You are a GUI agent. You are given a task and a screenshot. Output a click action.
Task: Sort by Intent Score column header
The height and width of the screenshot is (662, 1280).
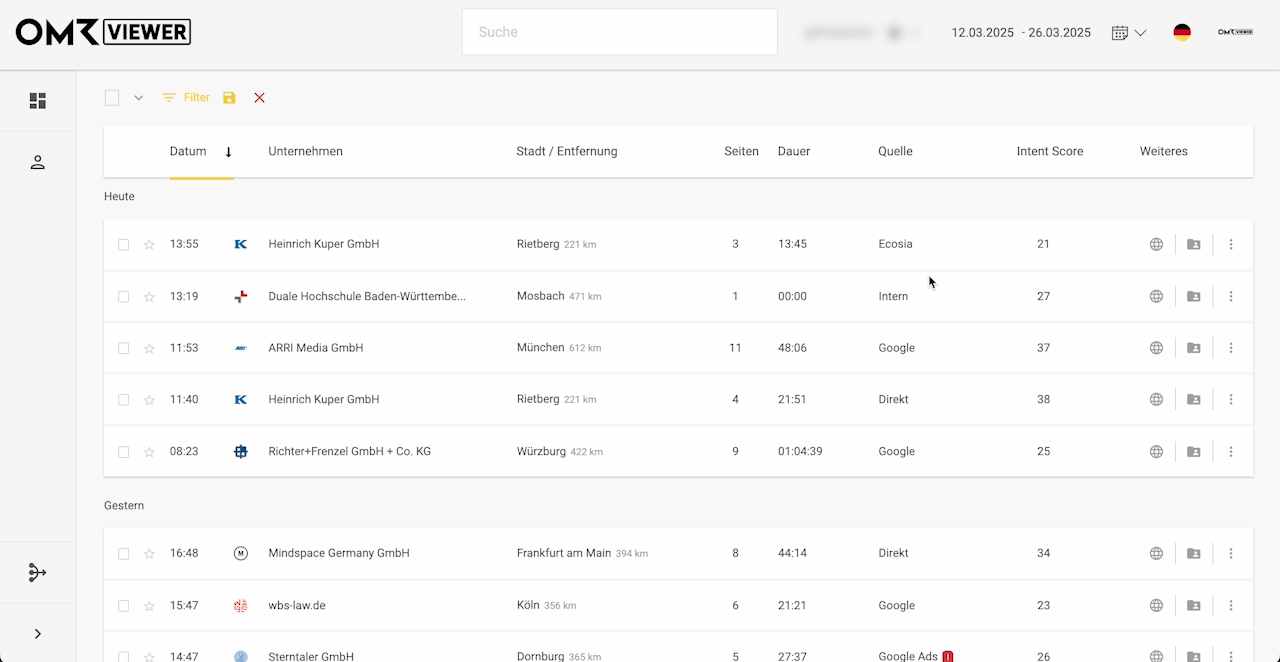click(1050, 152)
